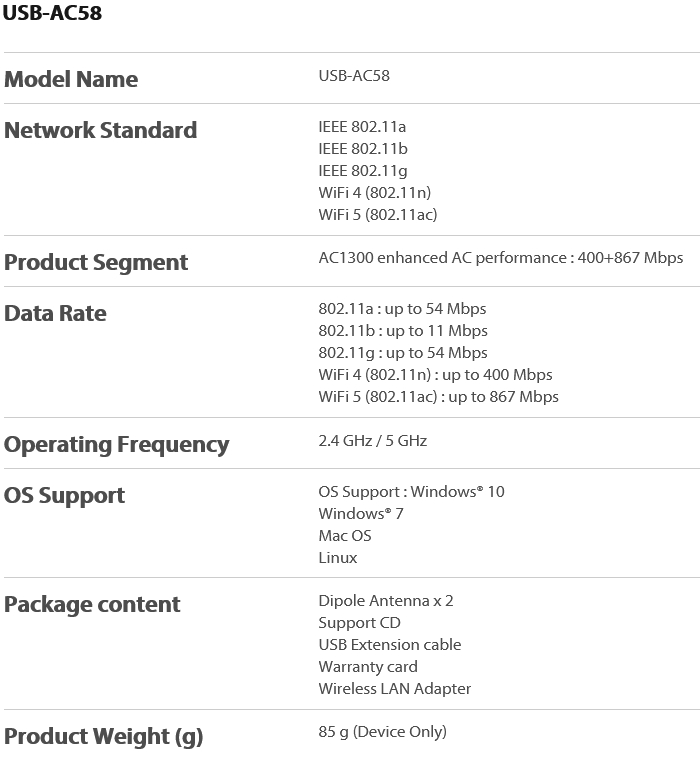Click the Product Weight (g) row label

[104, 736]
